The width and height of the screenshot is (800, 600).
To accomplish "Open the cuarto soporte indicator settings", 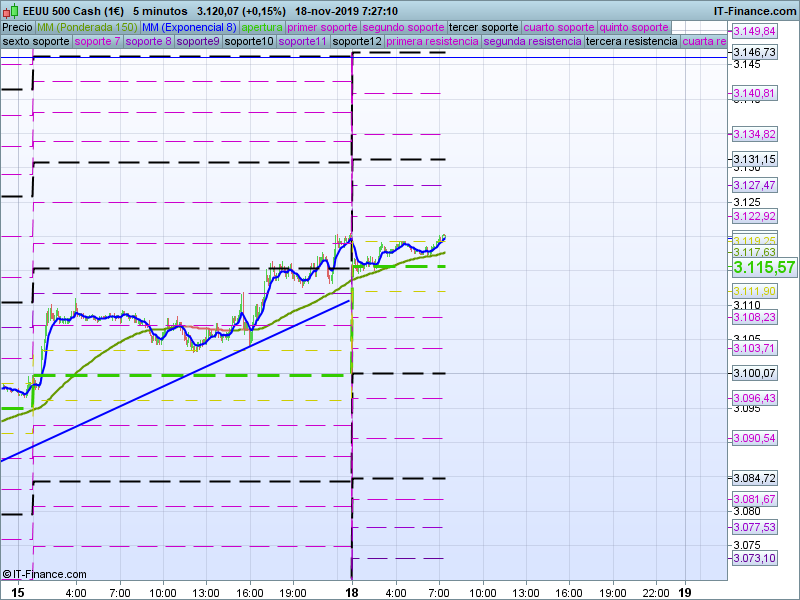I will pos(559,27).
